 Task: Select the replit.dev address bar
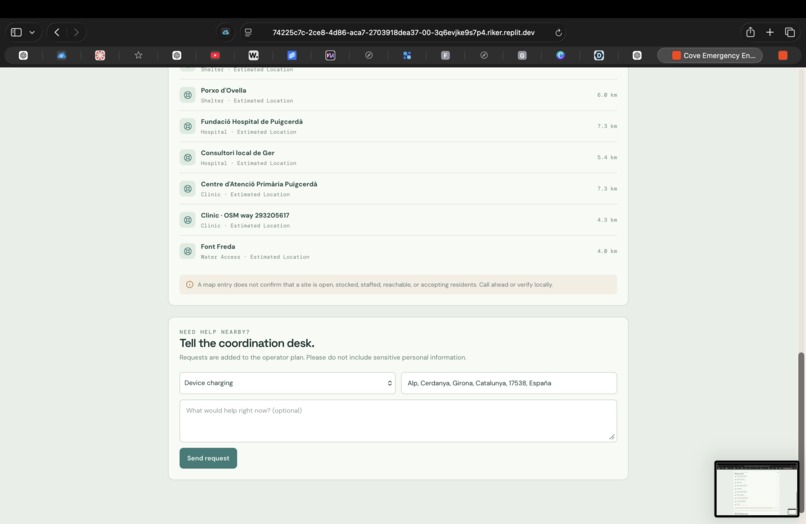[x=404, y=32]
